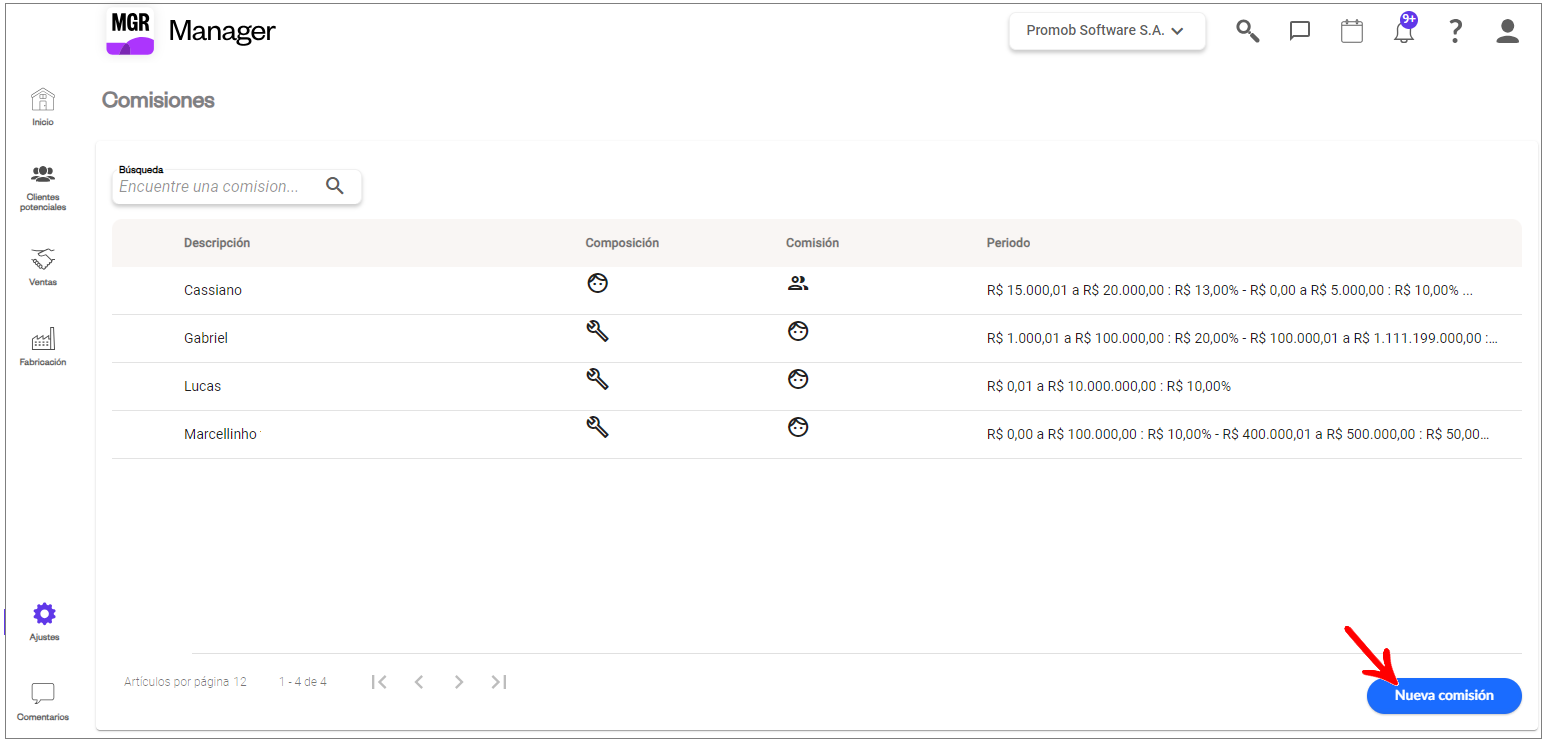Screen dimensions: 1545x744
Task: Open Ventas section in the sidebar
Action: pos(43,267)
